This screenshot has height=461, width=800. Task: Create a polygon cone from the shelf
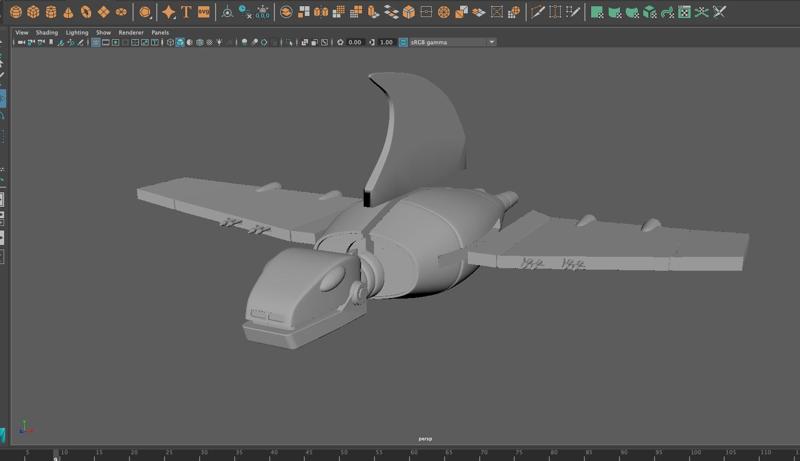pos(68,12)
